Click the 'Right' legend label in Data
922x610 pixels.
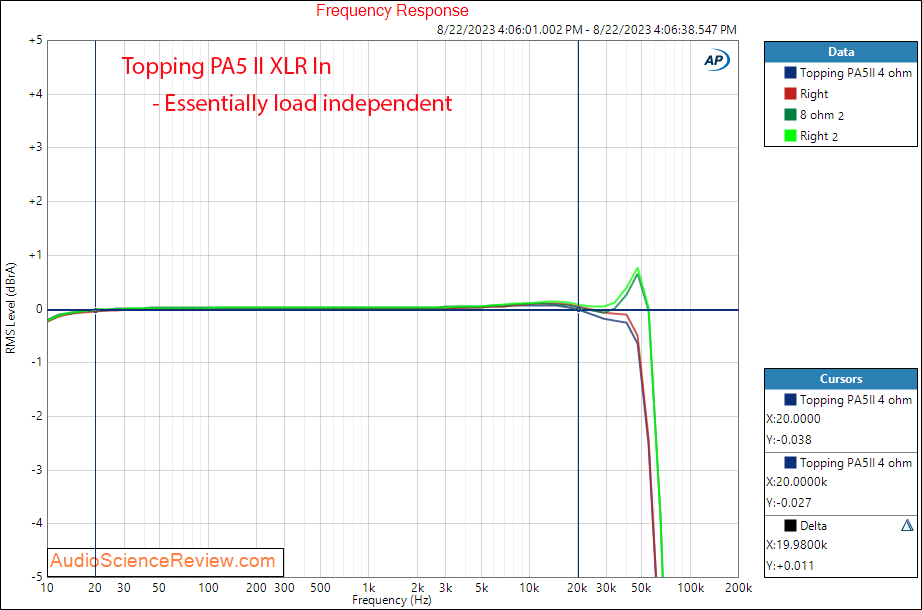(x=814, y=94)
